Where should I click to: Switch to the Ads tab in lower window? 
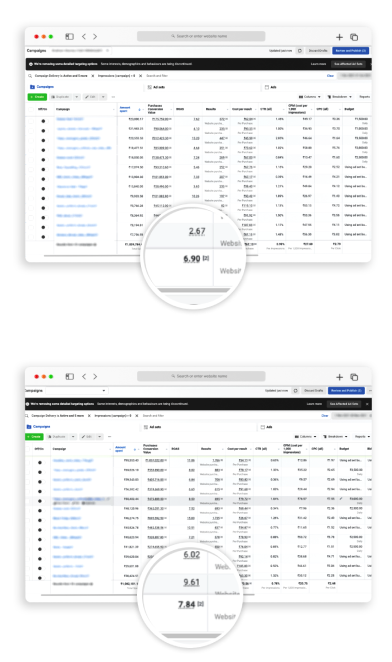tap(266, 427)
